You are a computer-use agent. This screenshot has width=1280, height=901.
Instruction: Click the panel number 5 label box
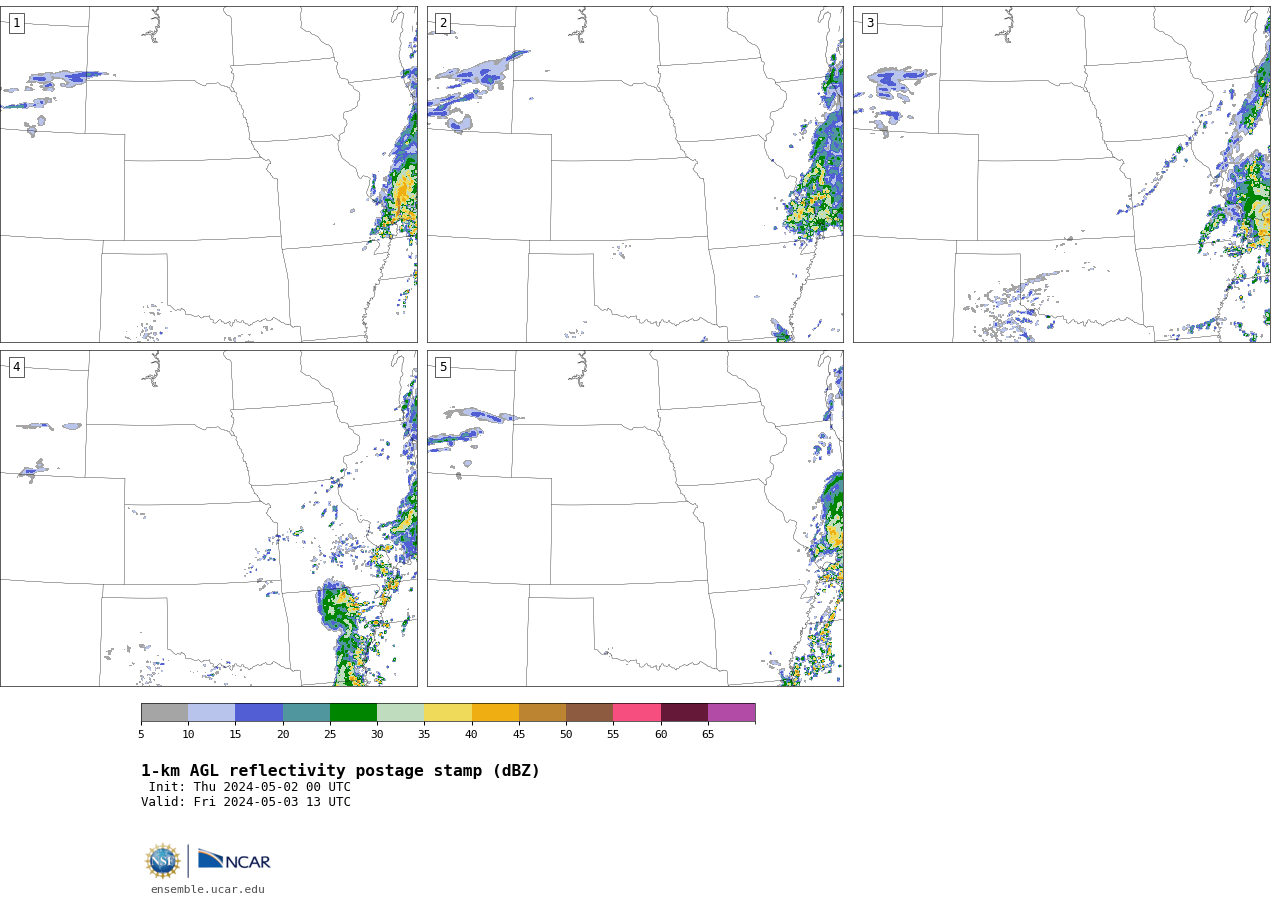click(443, 367)
